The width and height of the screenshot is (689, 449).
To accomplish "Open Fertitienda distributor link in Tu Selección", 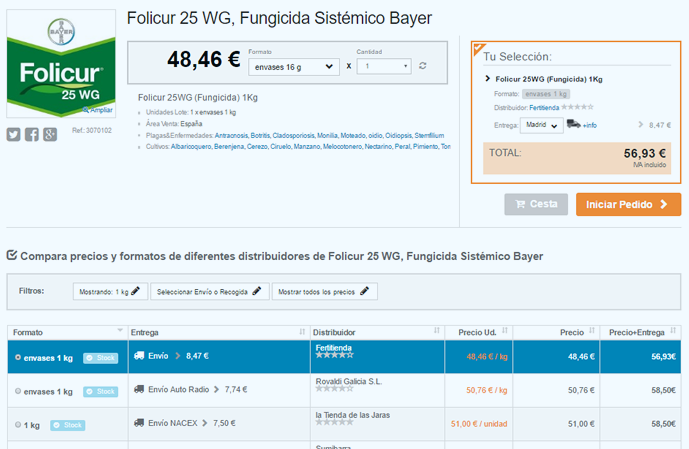I will pos(544,108).
